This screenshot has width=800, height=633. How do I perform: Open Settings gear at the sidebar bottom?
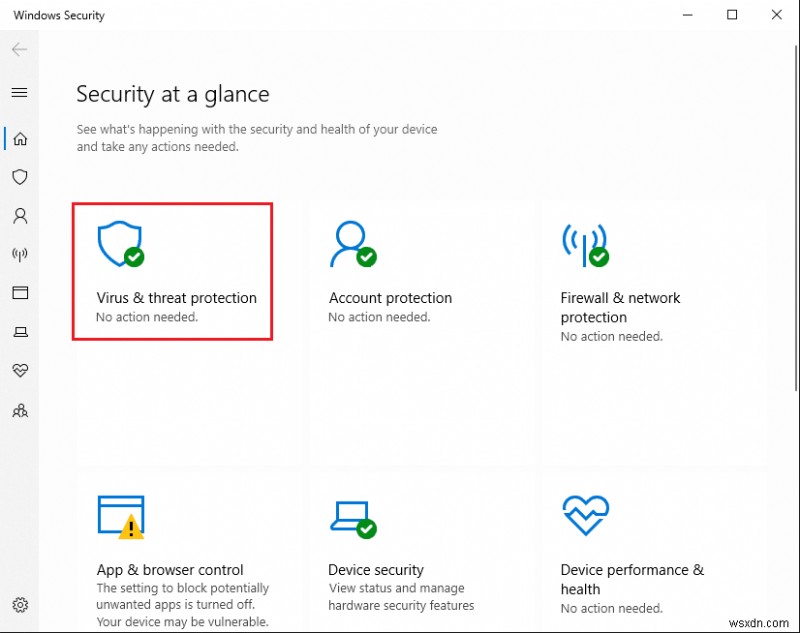tap(19, 604)
